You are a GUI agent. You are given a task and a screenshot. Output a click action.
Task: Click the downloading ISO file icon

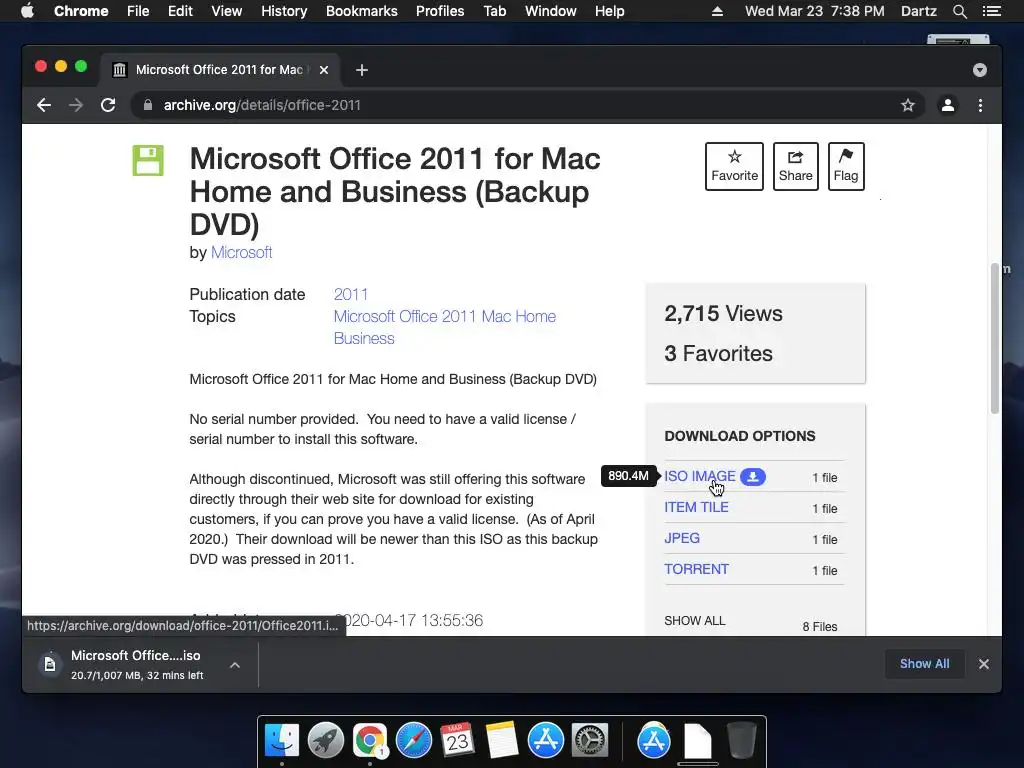50,665
